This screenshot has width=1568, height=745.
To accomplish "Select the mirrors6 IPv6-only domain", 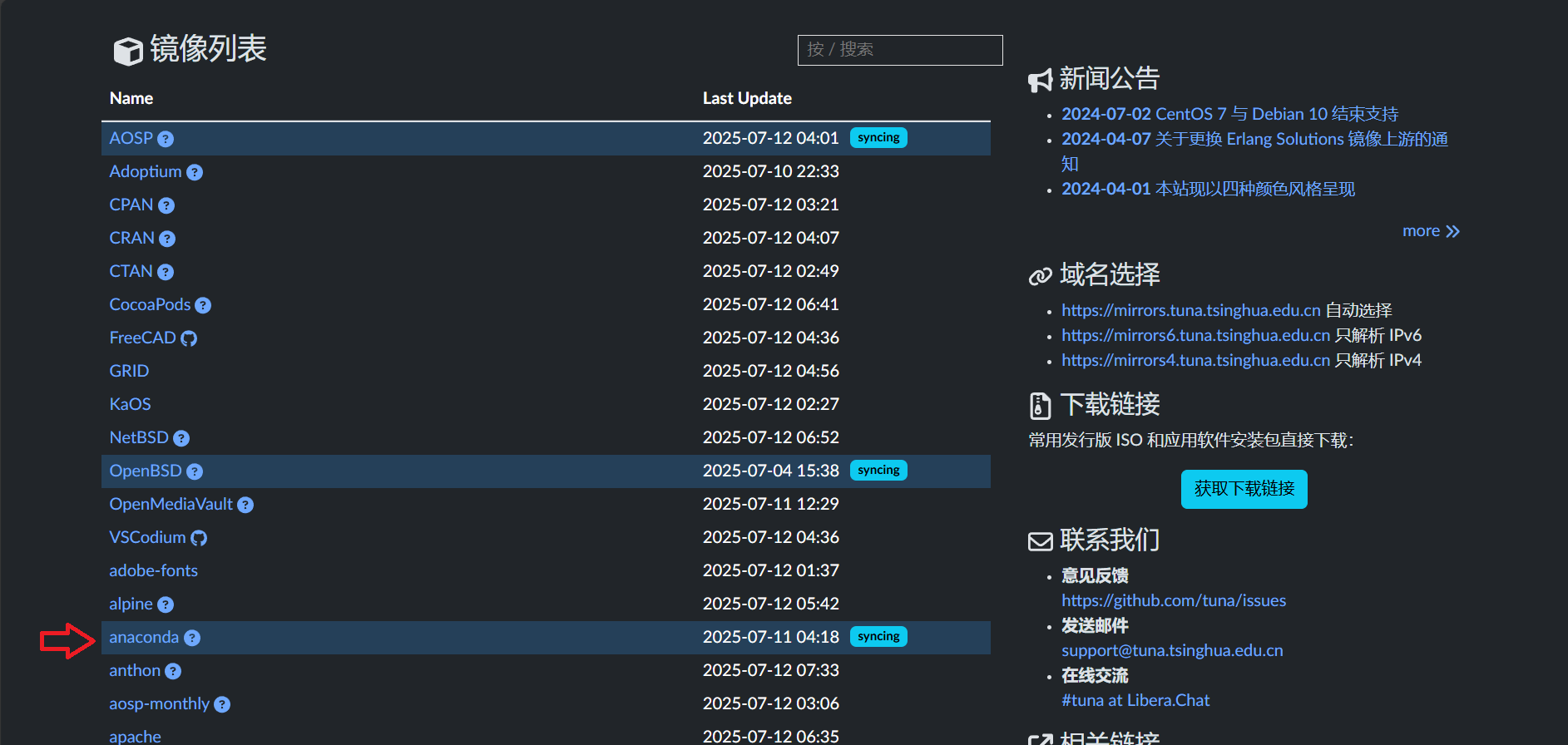I will pyautogui.click(x=1196, y=335).
